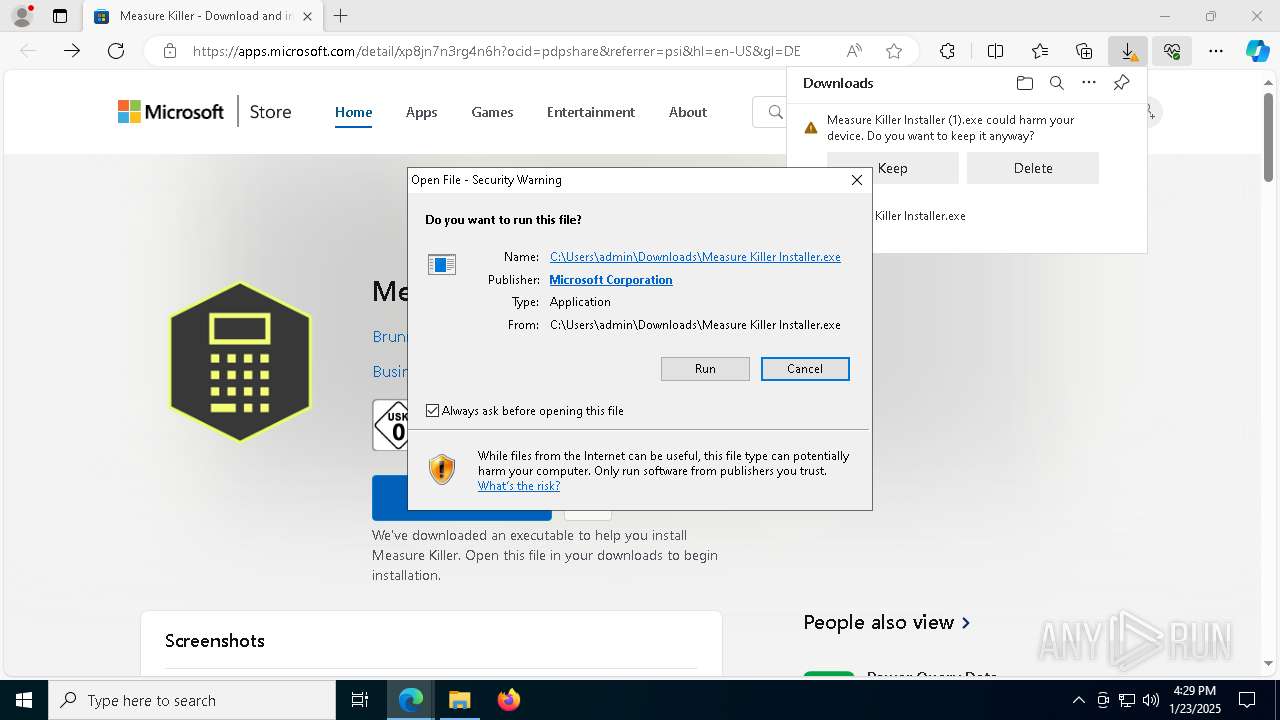
Task: Close the Measure Killer tab
Action: (308, 16)
